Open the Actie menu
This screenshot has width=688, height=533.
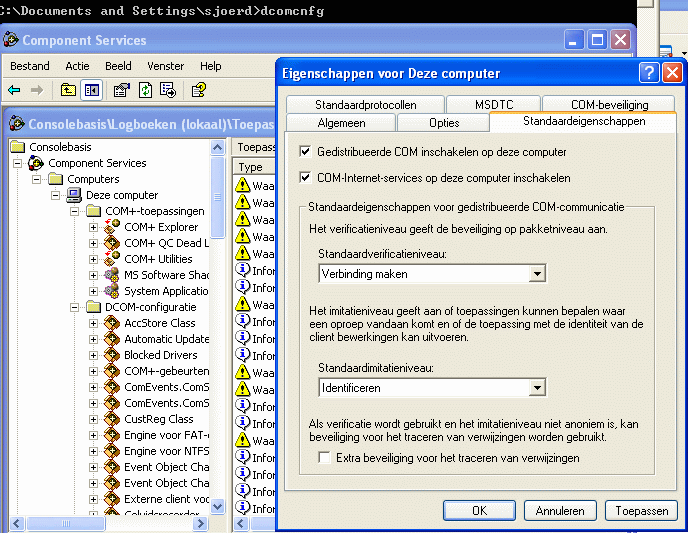[77, 66]
